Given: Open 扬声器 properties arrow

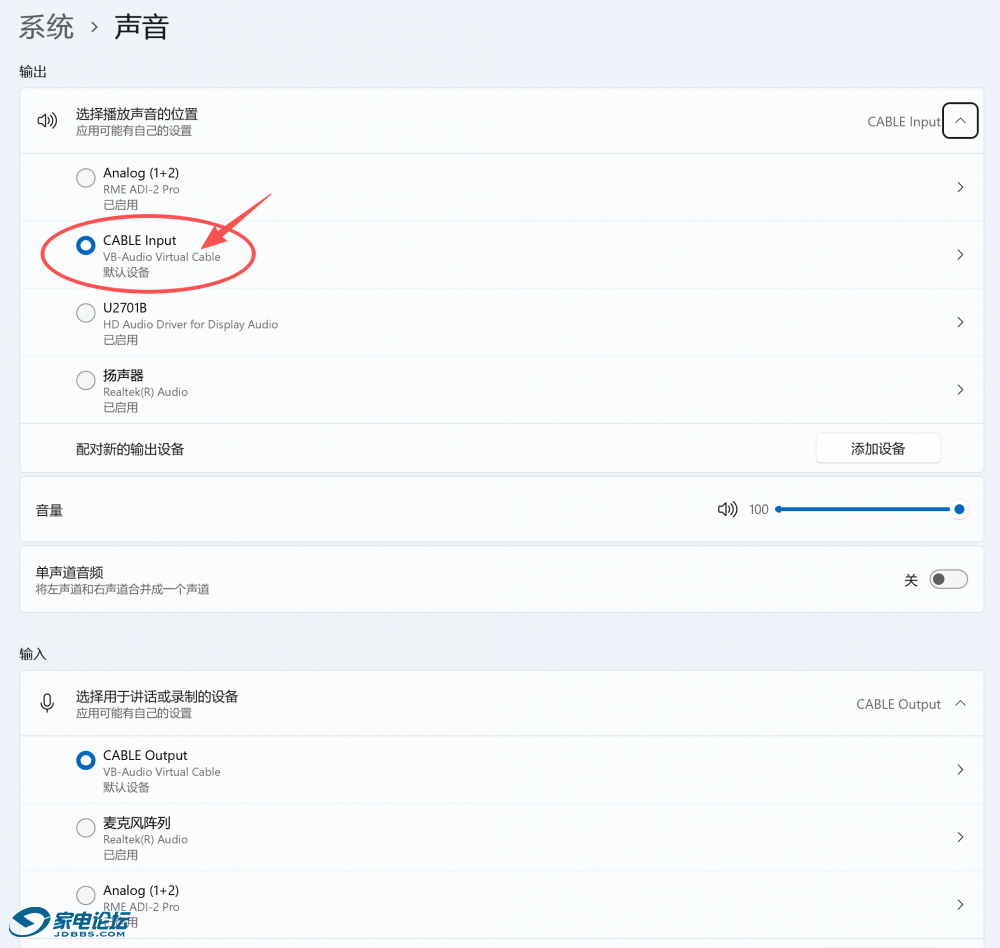Looking at the screenshot, I should coord(960,390).
